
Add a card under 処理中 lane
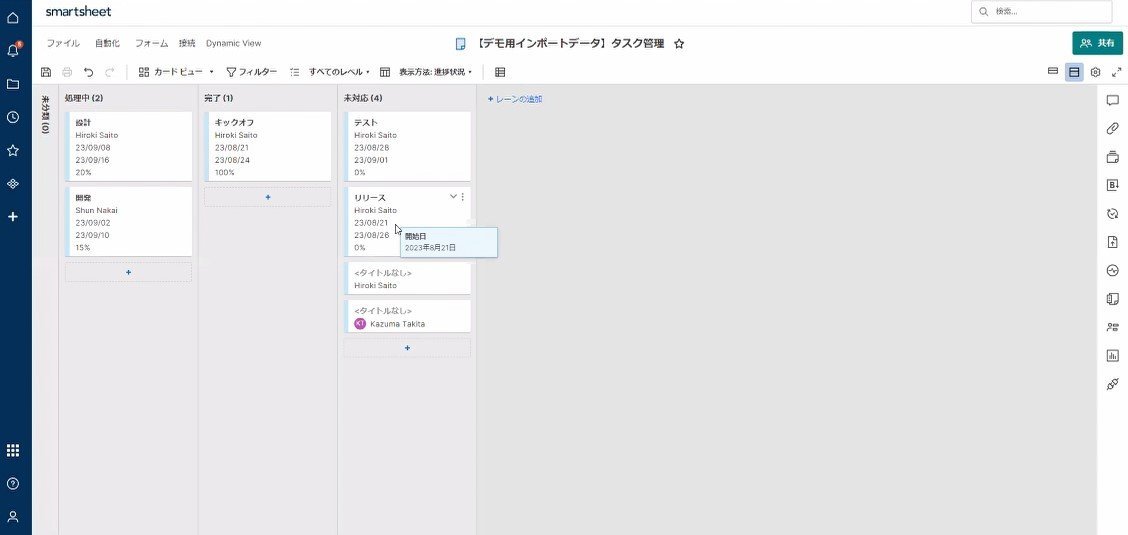click(x=129, y=273)
